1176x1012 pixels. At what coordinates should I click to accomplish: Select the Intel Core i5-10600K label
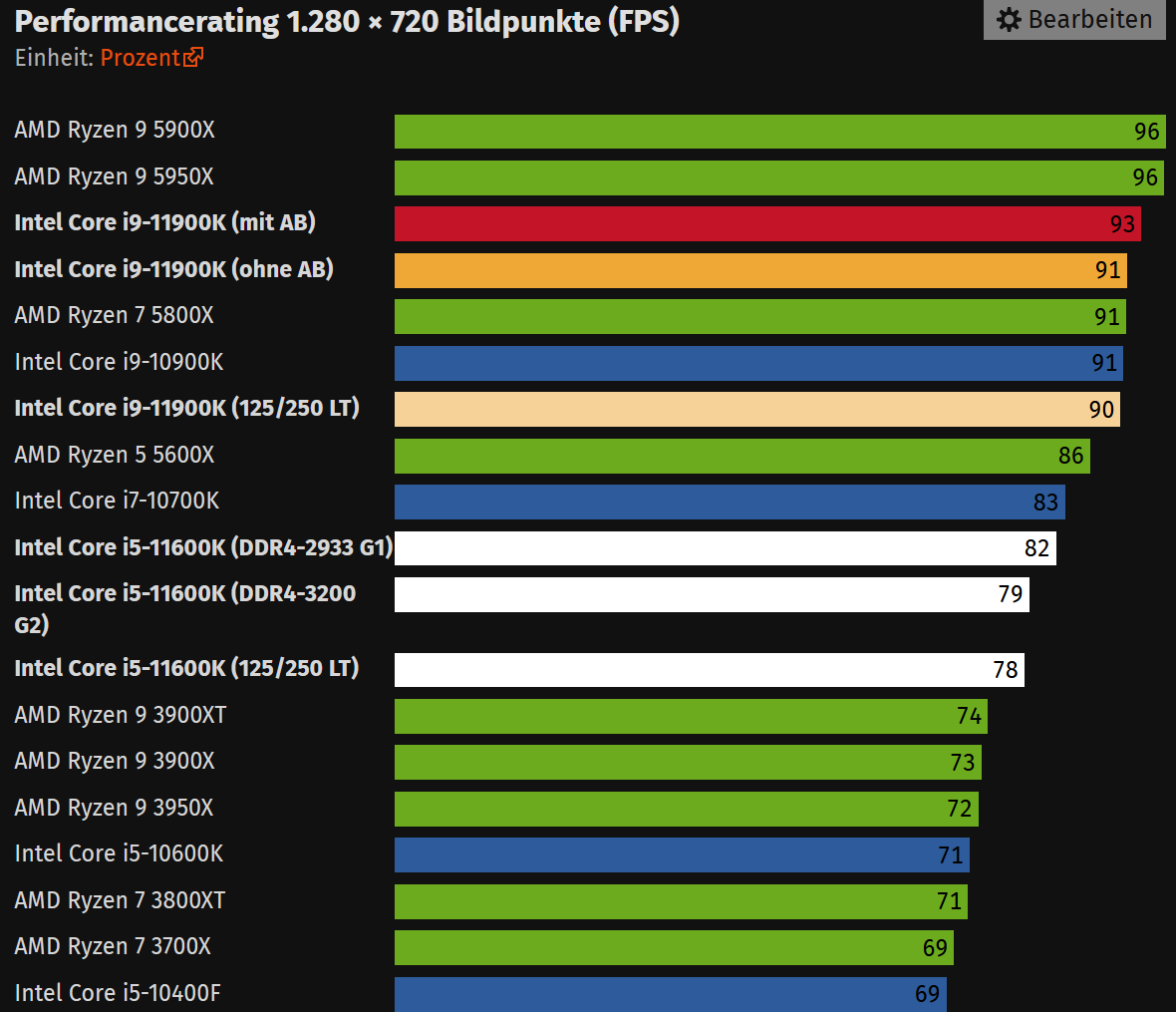coord(120,853)
